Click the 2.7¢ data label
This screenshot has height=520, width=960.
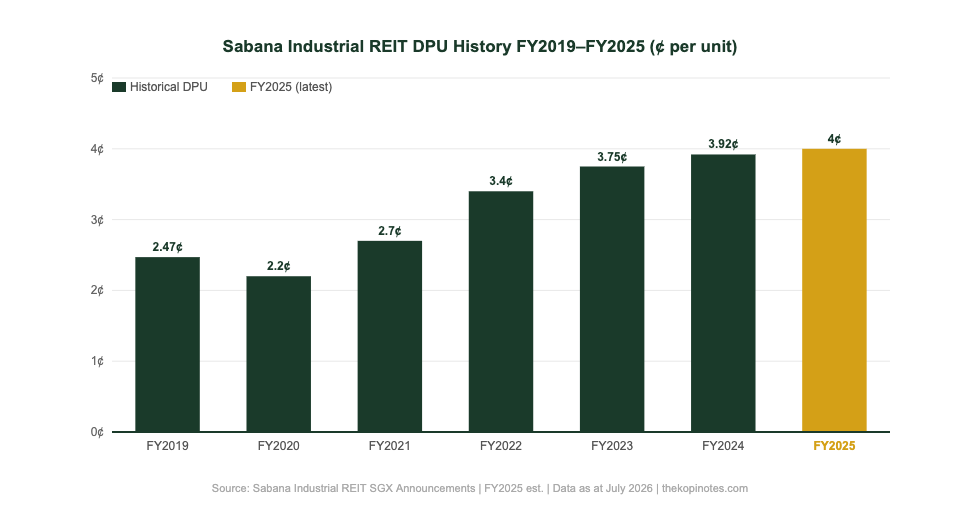pos(389,231)
